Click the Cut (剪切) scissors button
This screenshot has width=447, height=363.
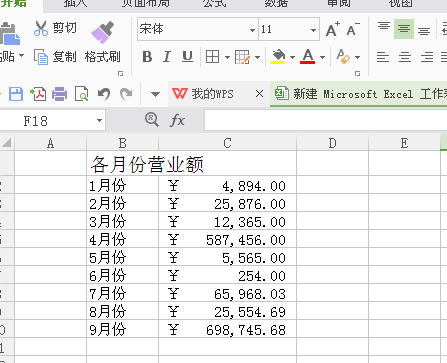click(x=55, y=28)
